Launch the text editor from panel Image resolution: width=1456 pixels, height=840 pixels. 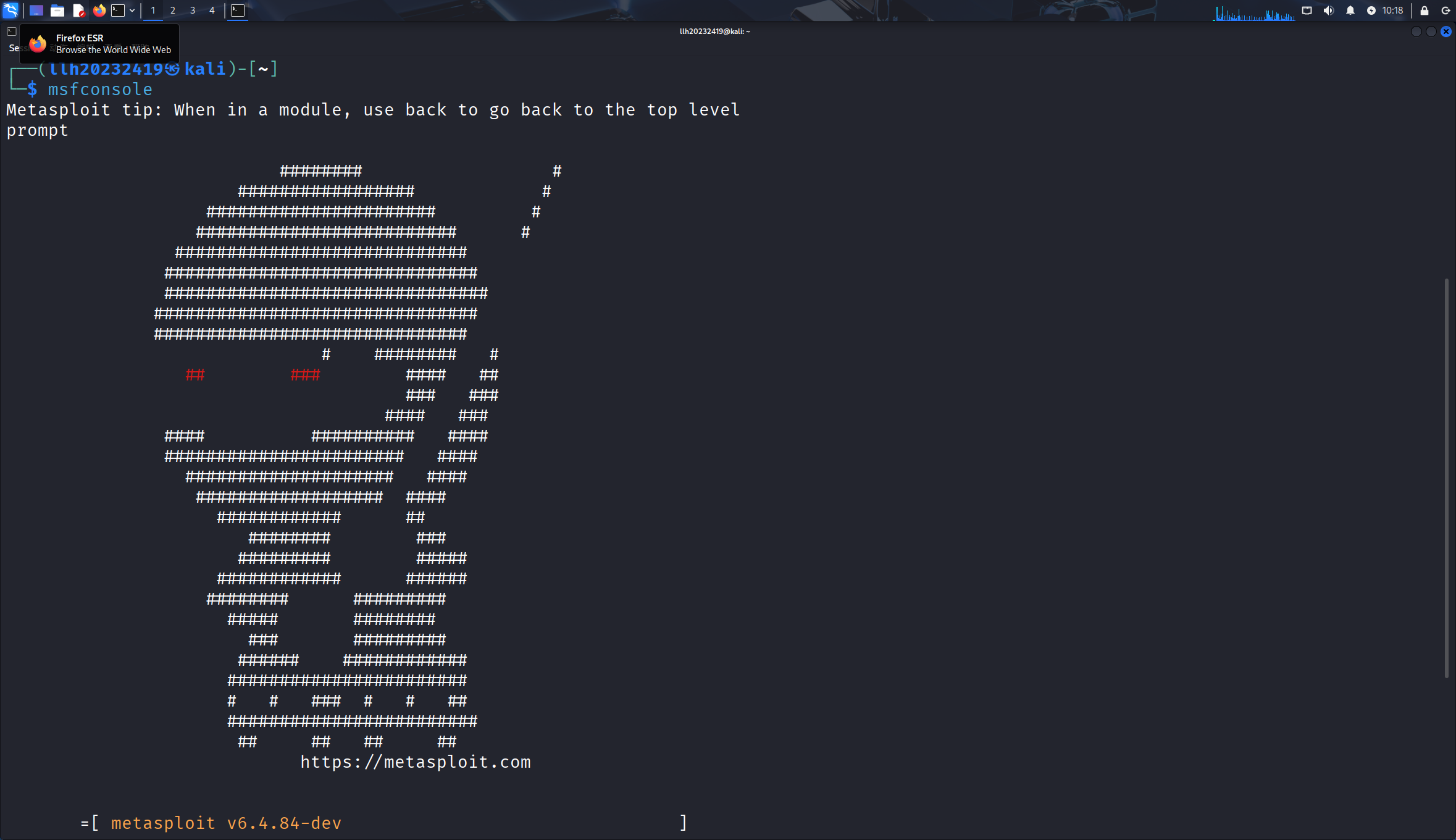tap(78, 10)
